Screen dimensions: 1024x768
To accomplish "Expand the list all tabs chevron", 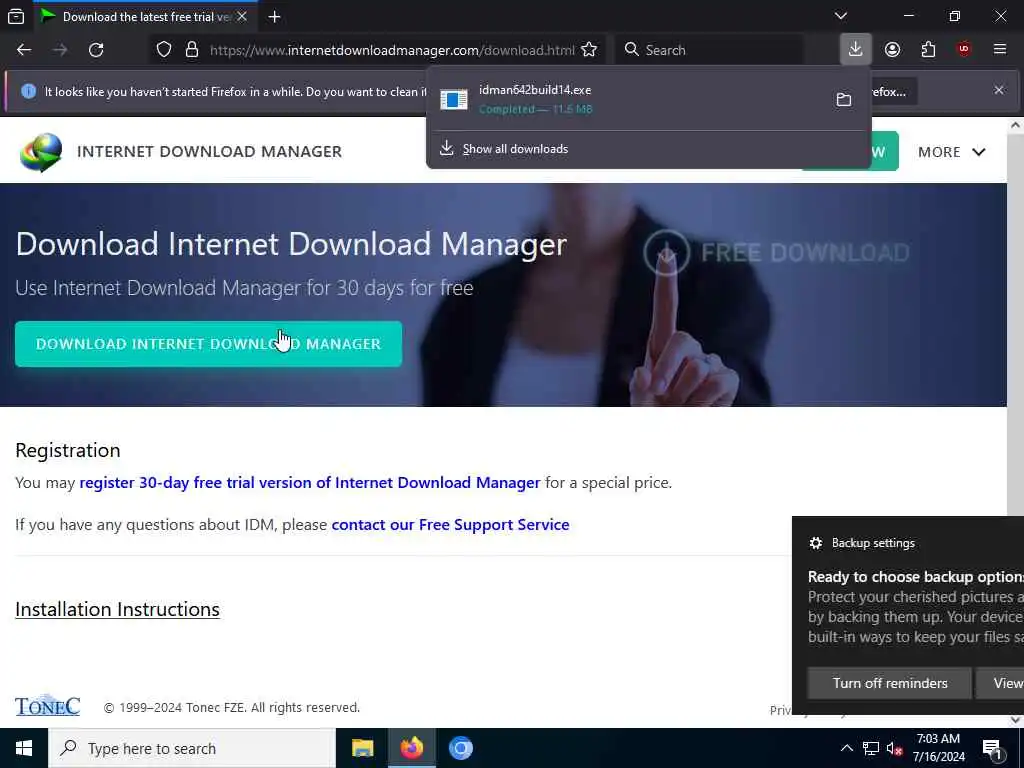I will [840, 16].
